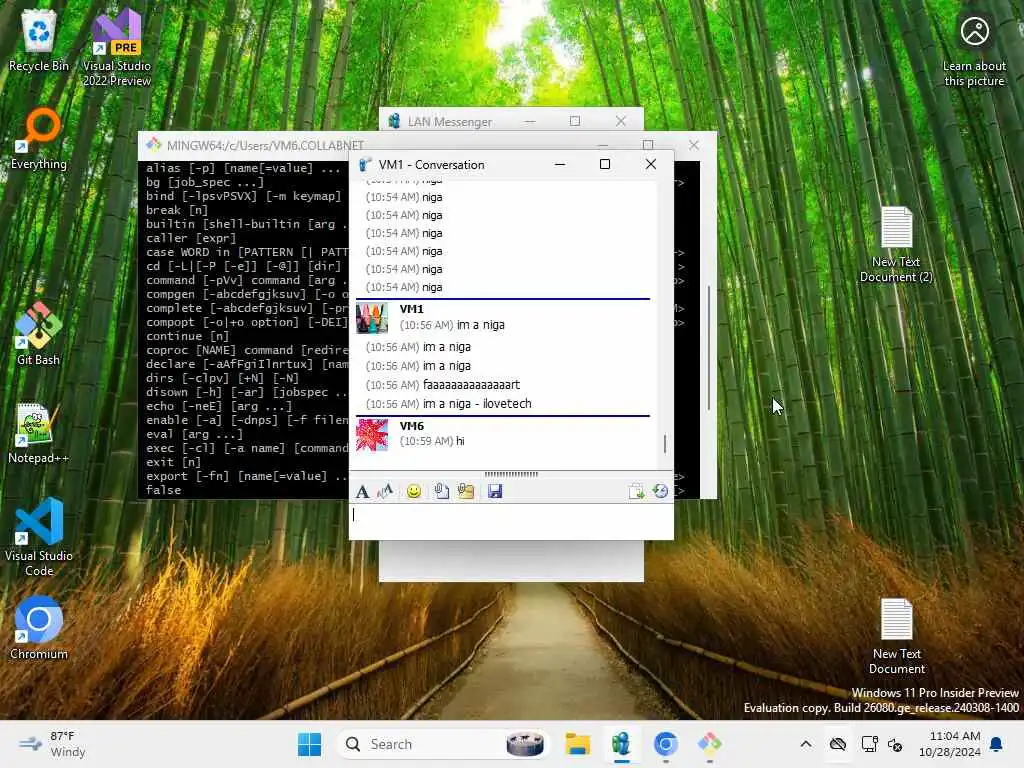Minimize the VM1 conversation window

click(560, 164)
